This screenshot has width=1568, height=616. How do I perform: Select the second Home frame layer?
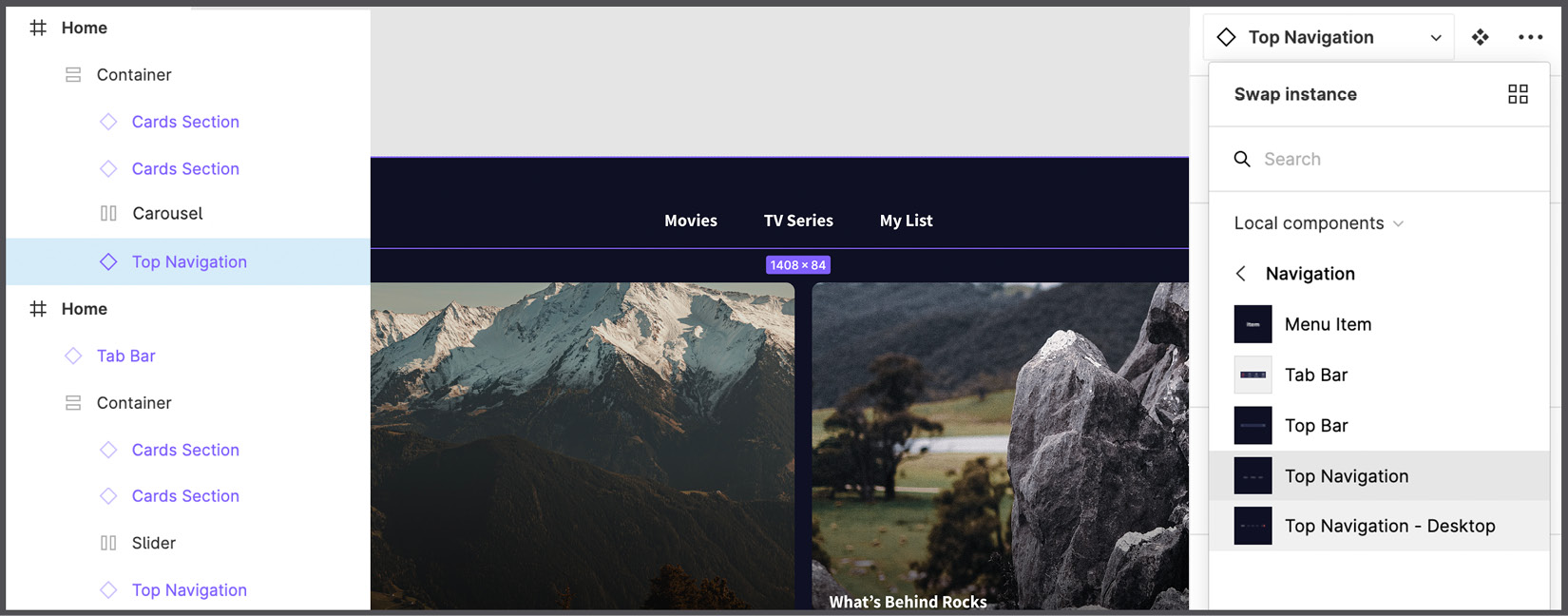(85, 309)
